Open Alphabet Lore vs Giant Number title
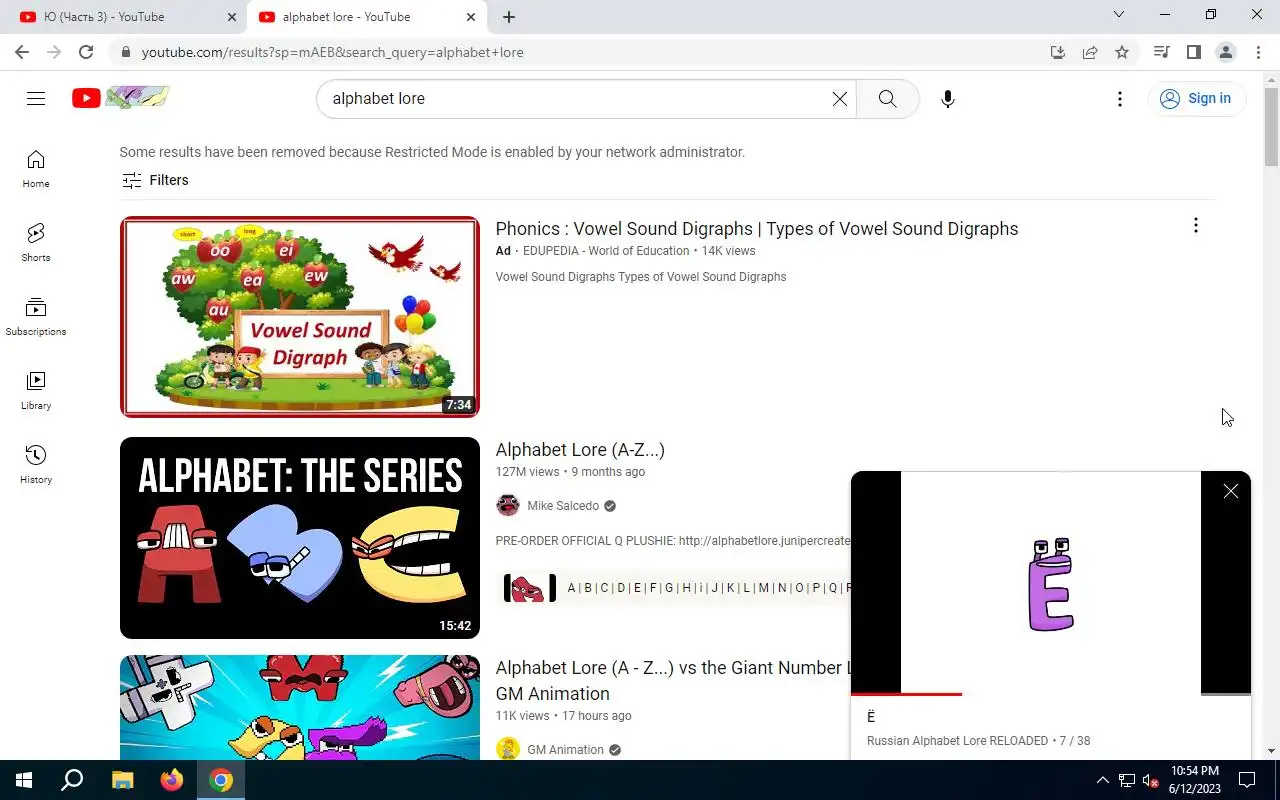 (672, 680)
